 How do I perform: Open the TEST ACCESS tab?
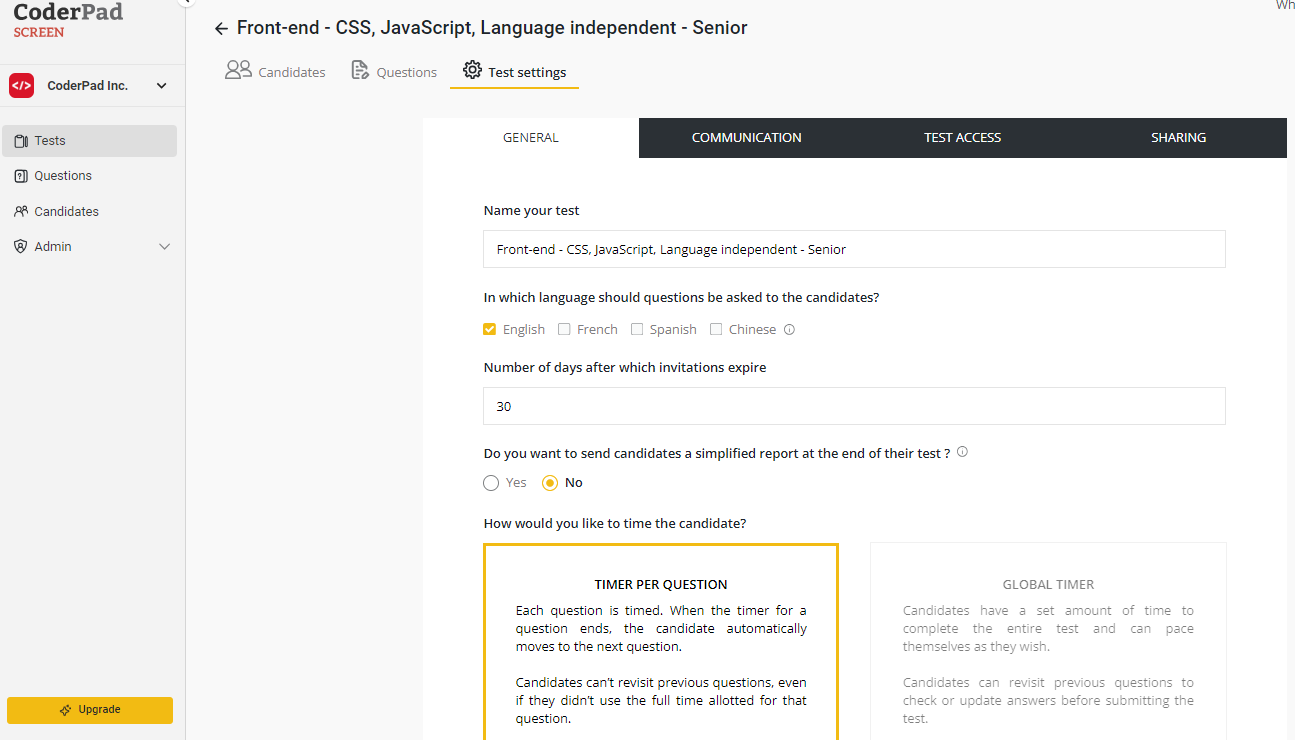962,138
